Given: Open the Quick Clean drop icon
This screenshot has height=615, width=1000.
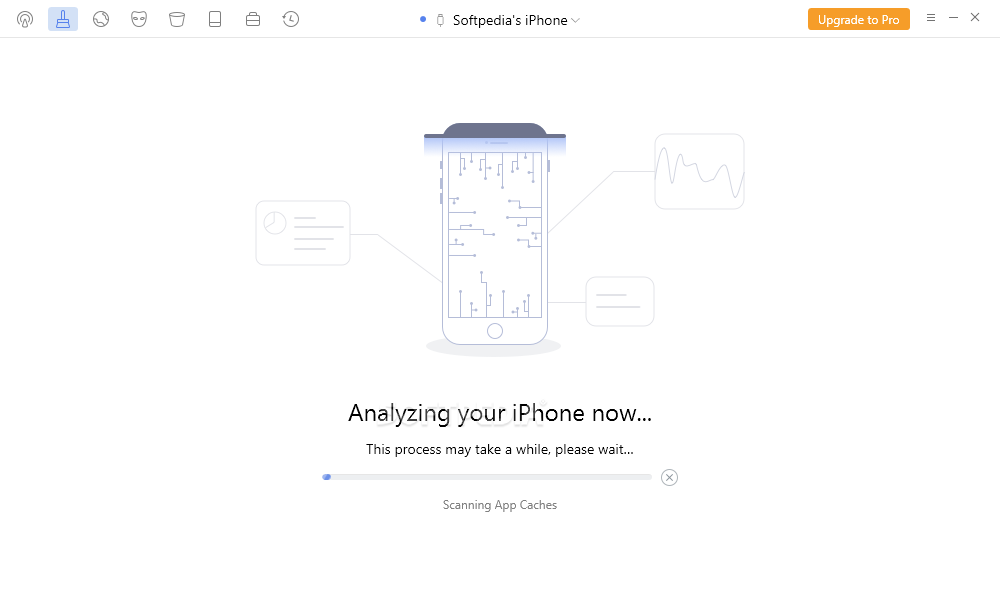Looking at the screenshot, I should point(25,19).
